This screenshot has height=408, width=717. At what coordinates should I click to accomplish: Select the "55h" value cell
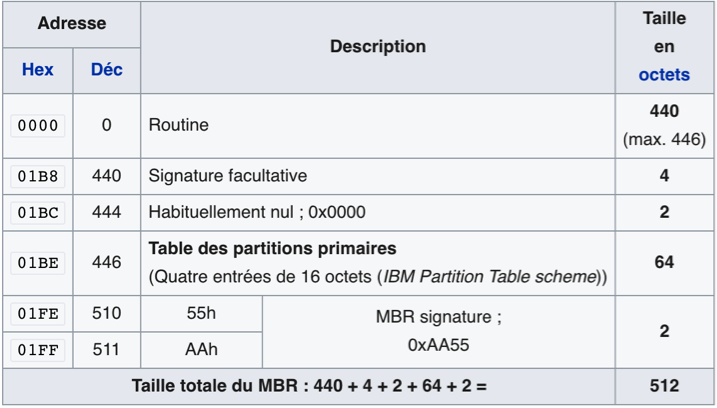click(x=201, y=314)
